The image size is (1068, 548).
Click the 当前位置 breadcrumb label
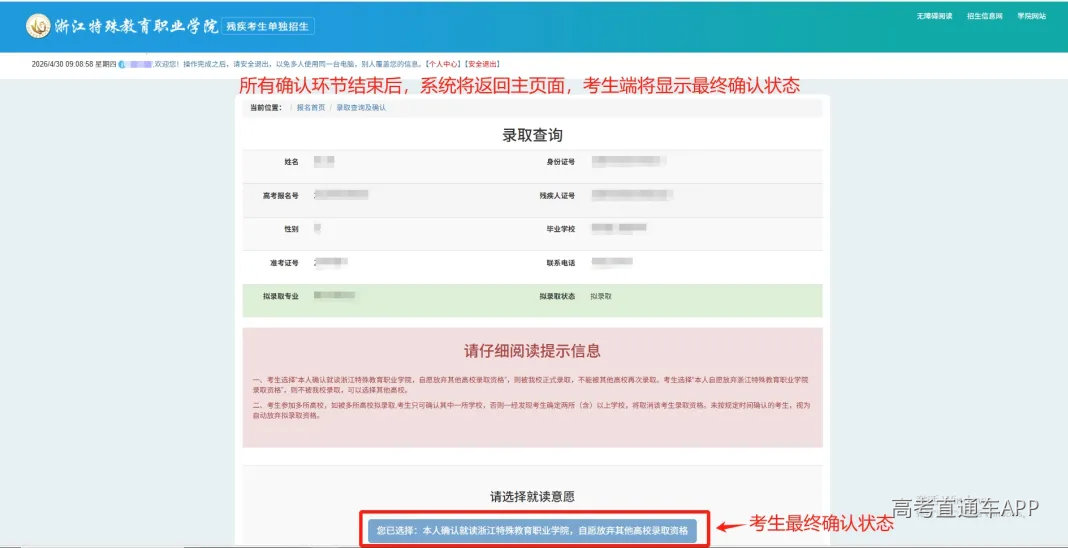pos(266,108)
